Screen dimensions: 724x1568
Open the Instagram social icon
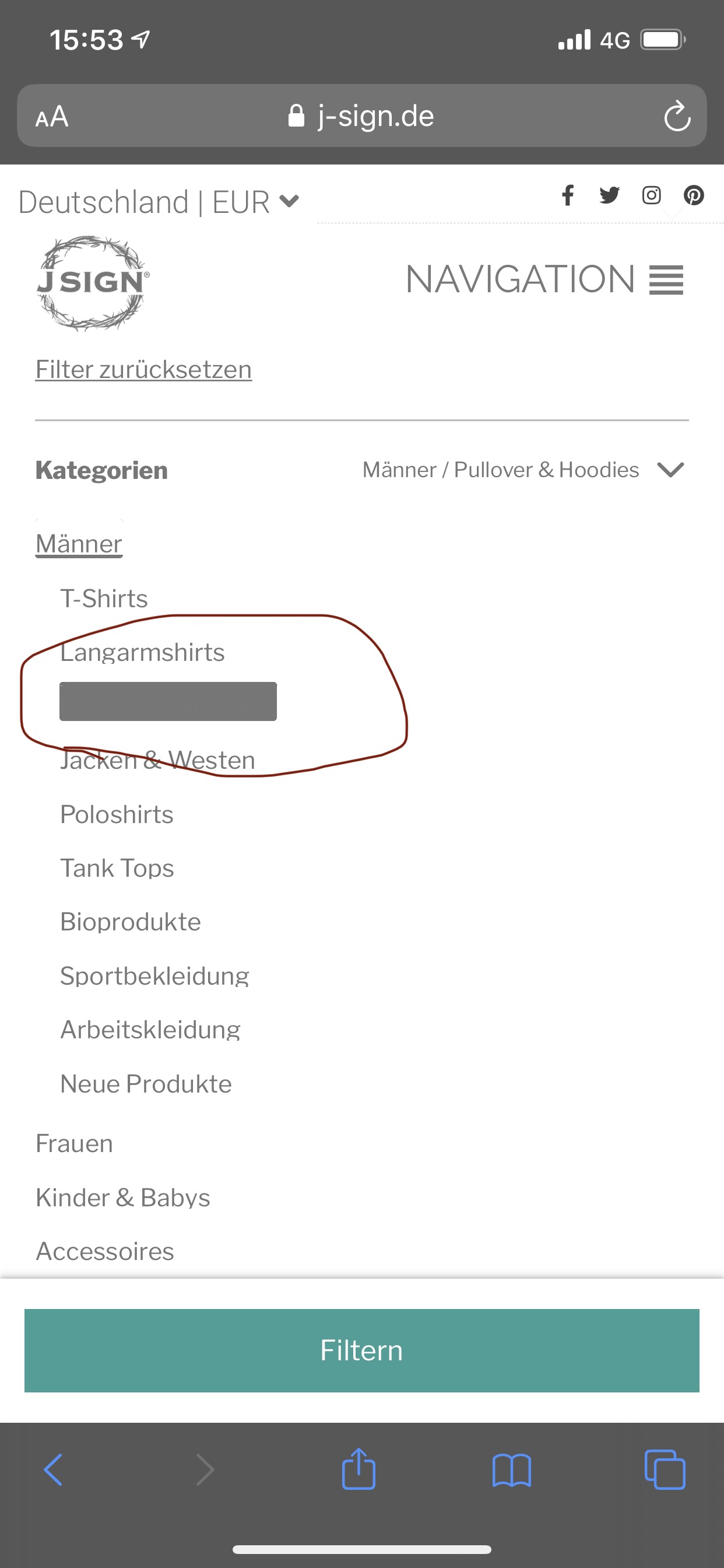pos(651,195)
